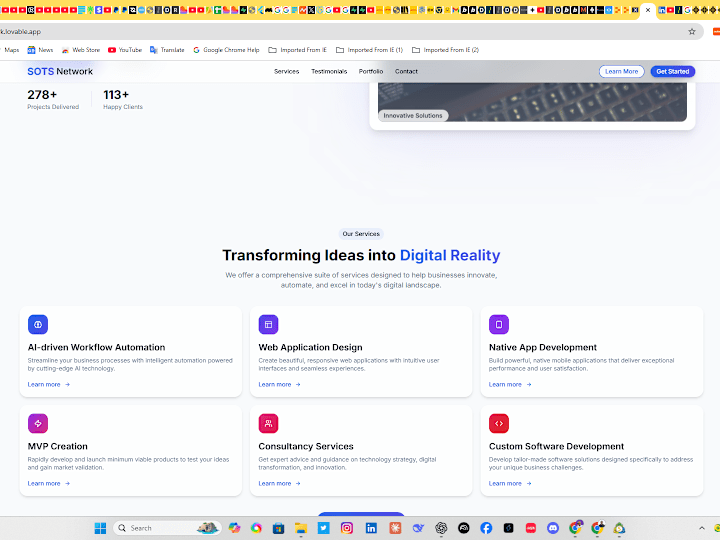Expand the Imported From IE bookmark folder
Viewport: 720px width, 540px height.
pos(298,50)
